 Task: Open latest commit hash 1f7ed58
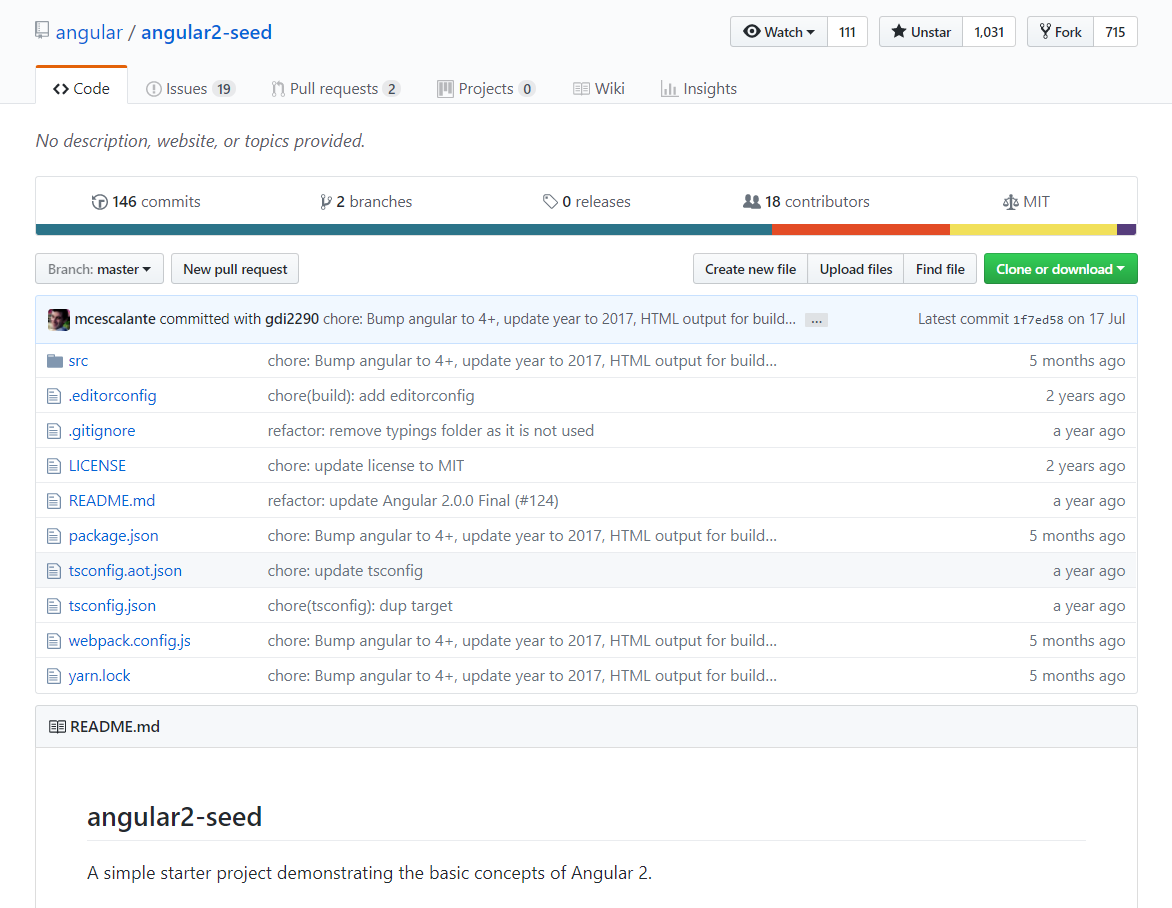tap(1038, 320)
